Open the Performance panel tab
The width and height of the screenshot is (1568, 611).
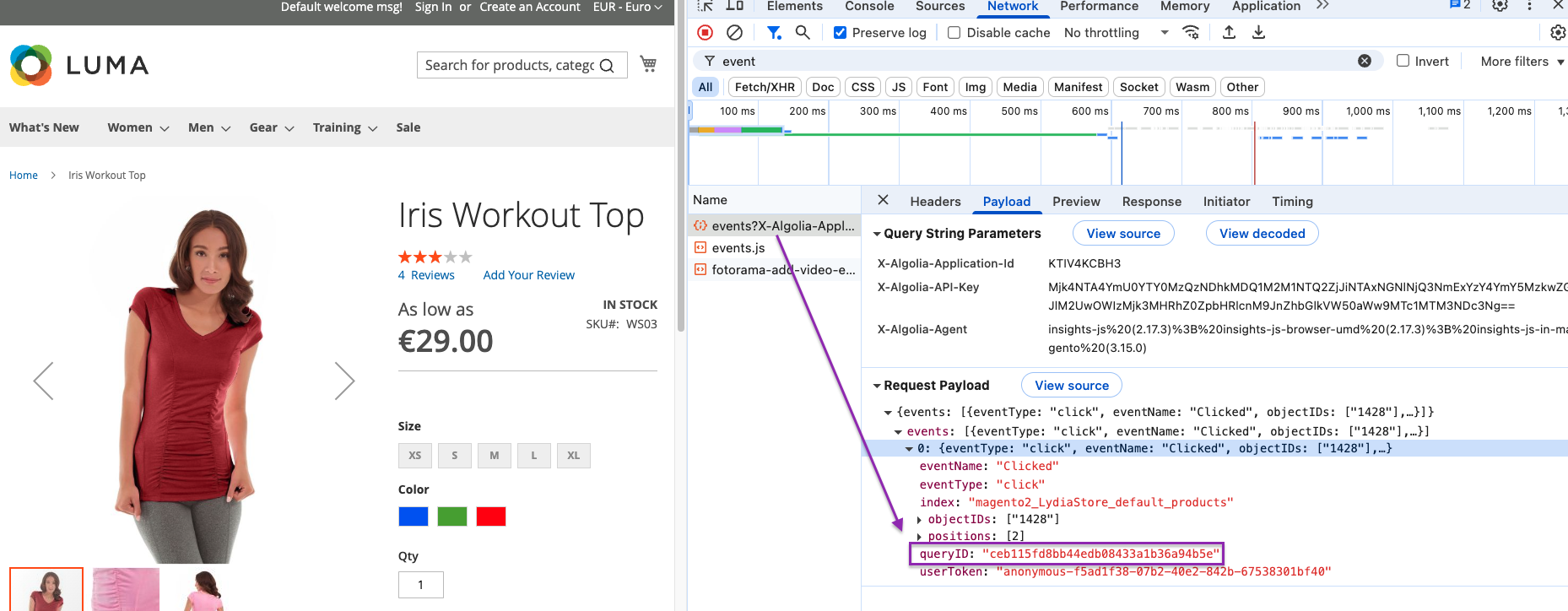pos(1099,7)
